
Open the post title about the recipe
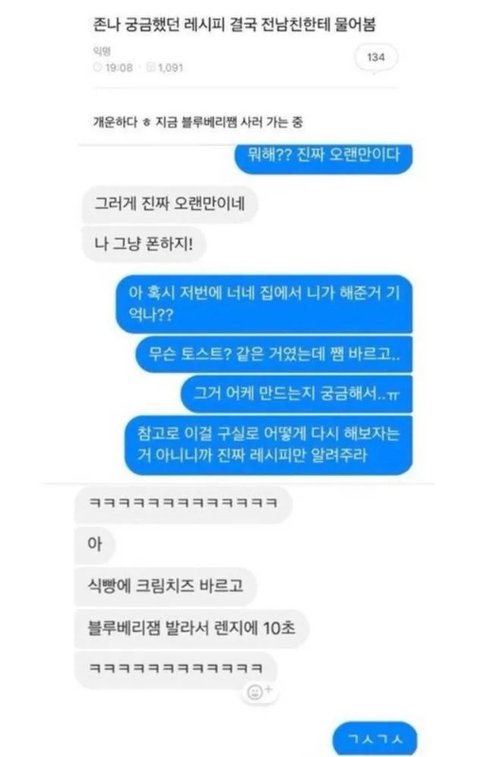click(x=234, y=24)
